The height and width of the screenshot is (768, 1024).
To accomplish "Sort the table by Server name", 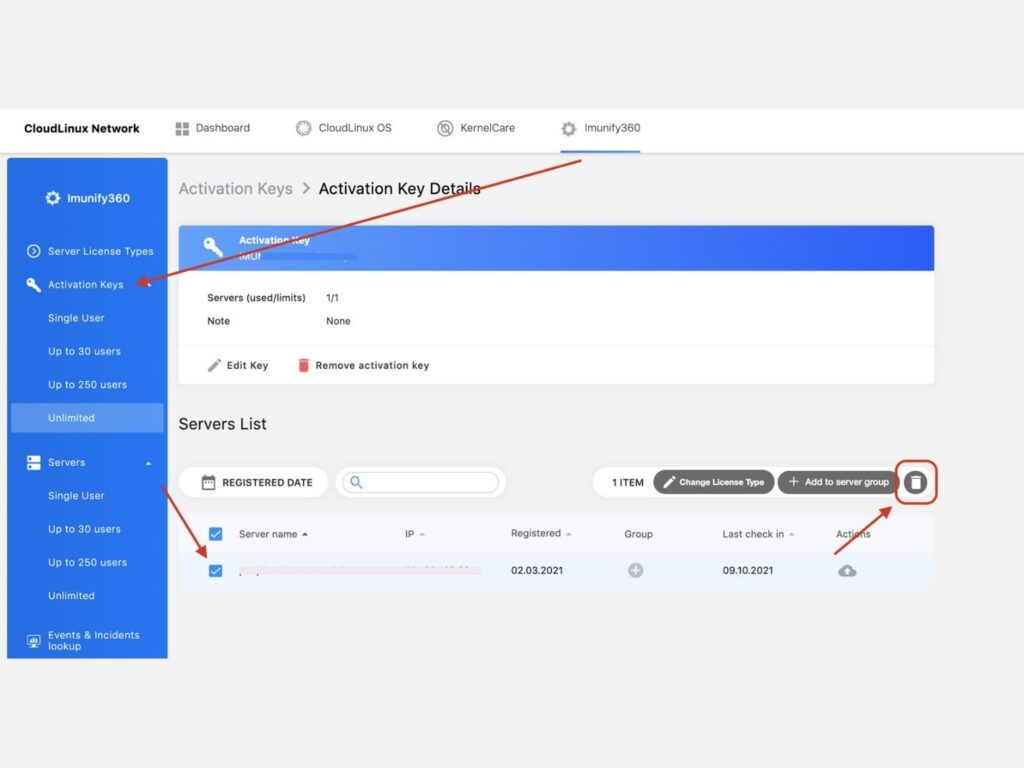I will tap(273, 534).
